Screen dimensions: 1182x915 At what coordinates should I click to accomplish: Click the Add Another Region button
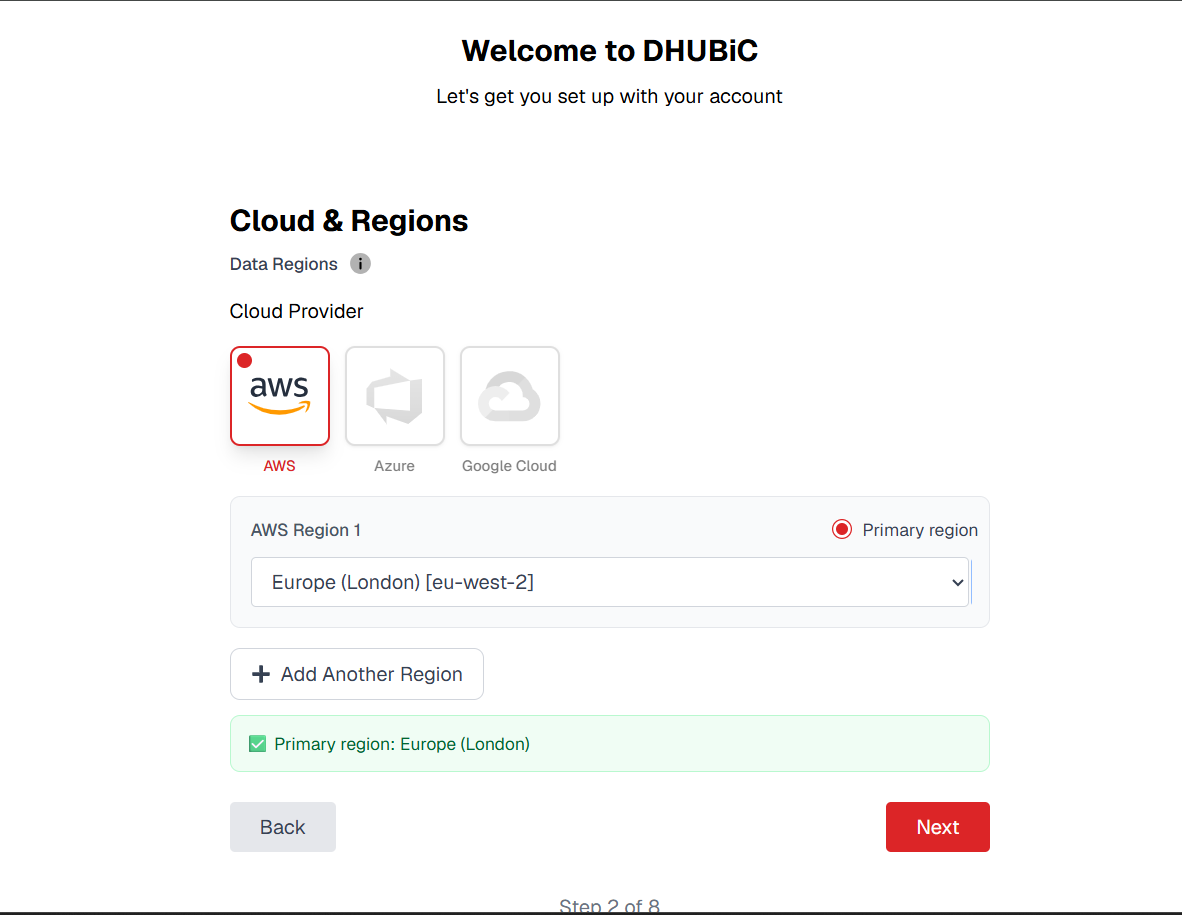[357, 674]
